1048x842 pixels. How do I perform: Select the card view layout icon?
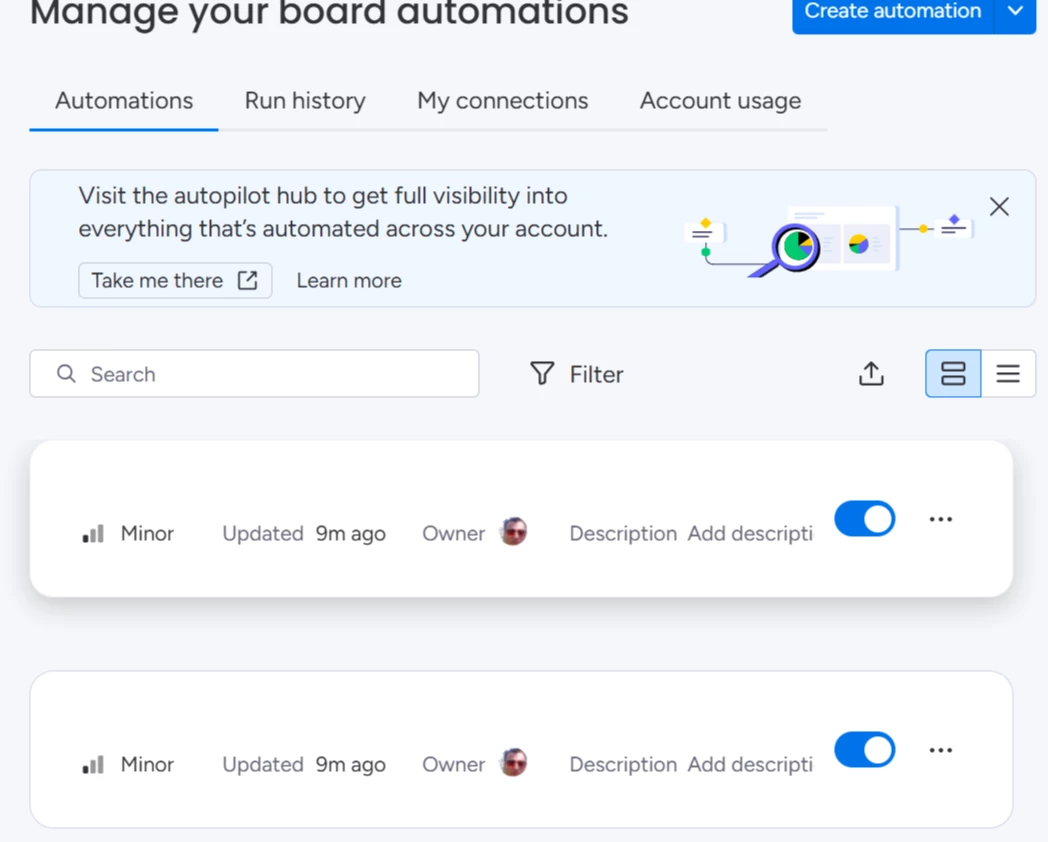pos(953,374)
